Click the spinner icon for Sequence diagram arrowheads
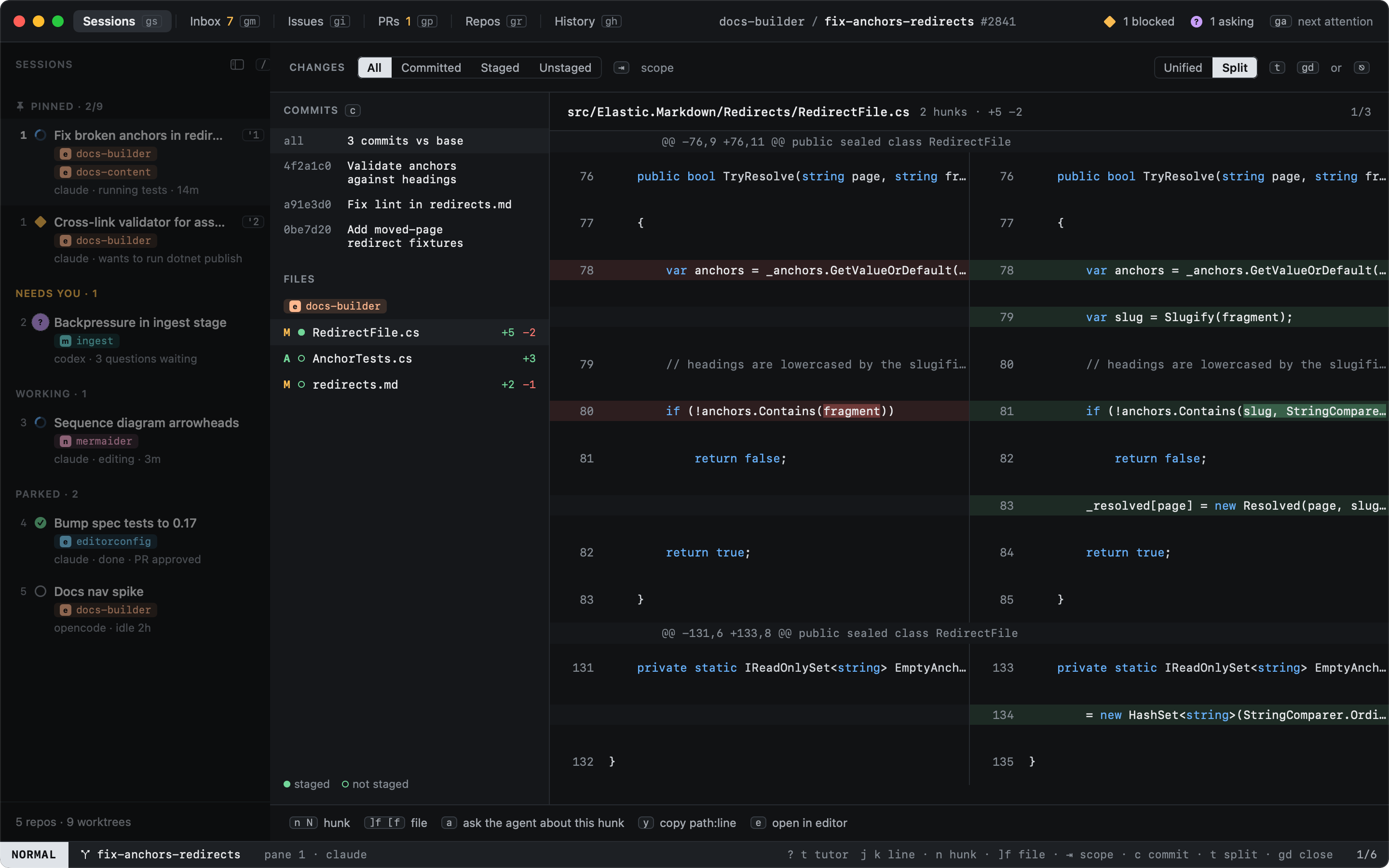The width and height of the screenshot is (1389, 868). (x=40, y=422)
